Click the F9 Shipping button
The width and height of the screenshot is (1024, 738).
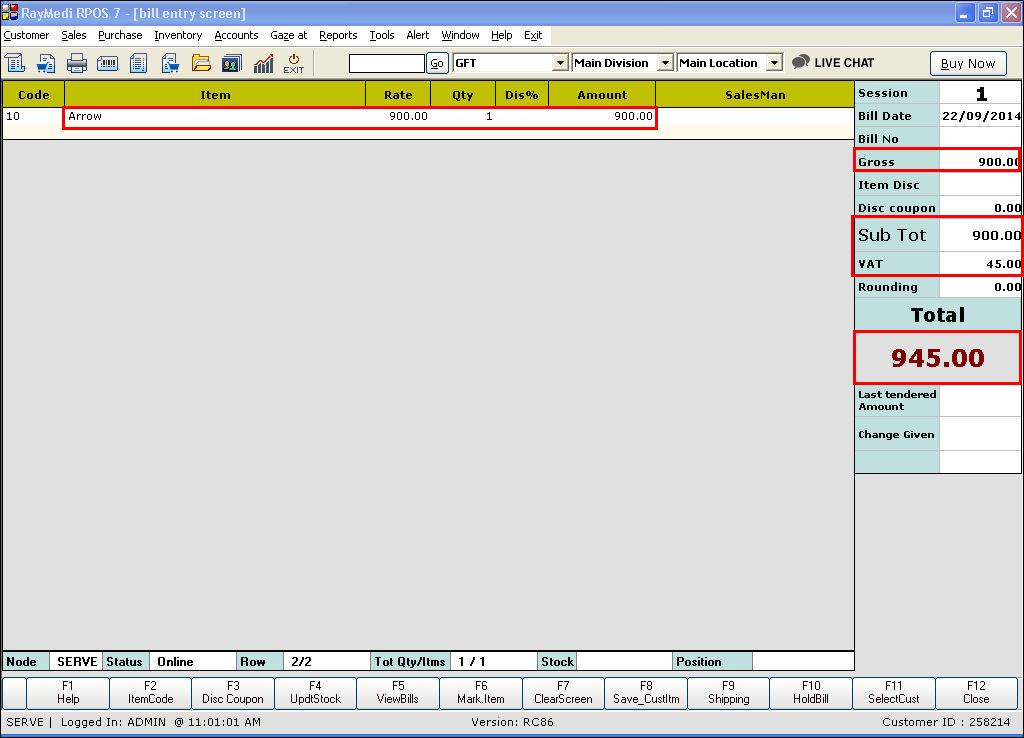728,692
